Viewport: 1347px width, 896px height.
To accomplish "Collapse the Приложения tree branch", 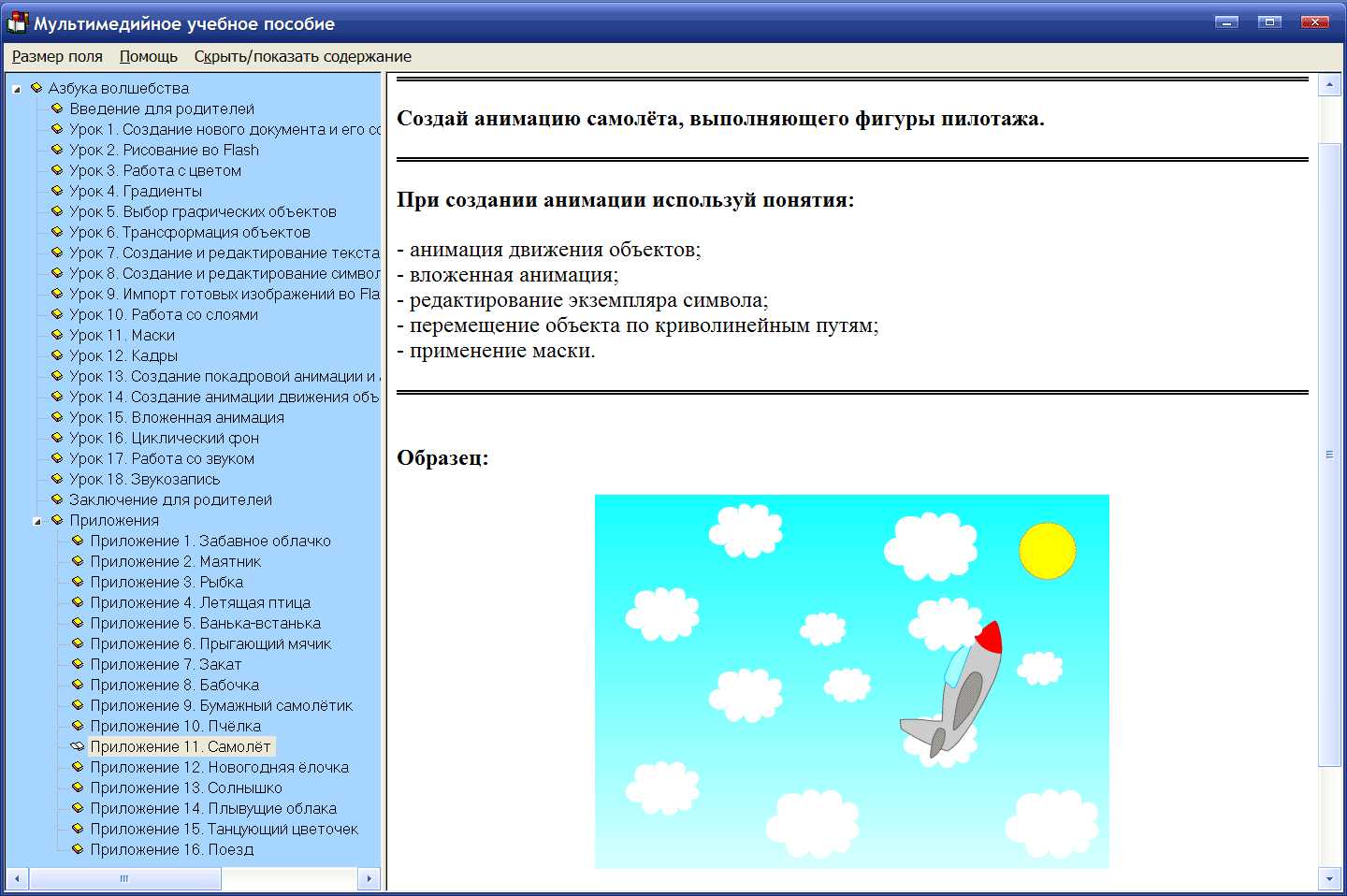I will (36, 520).
